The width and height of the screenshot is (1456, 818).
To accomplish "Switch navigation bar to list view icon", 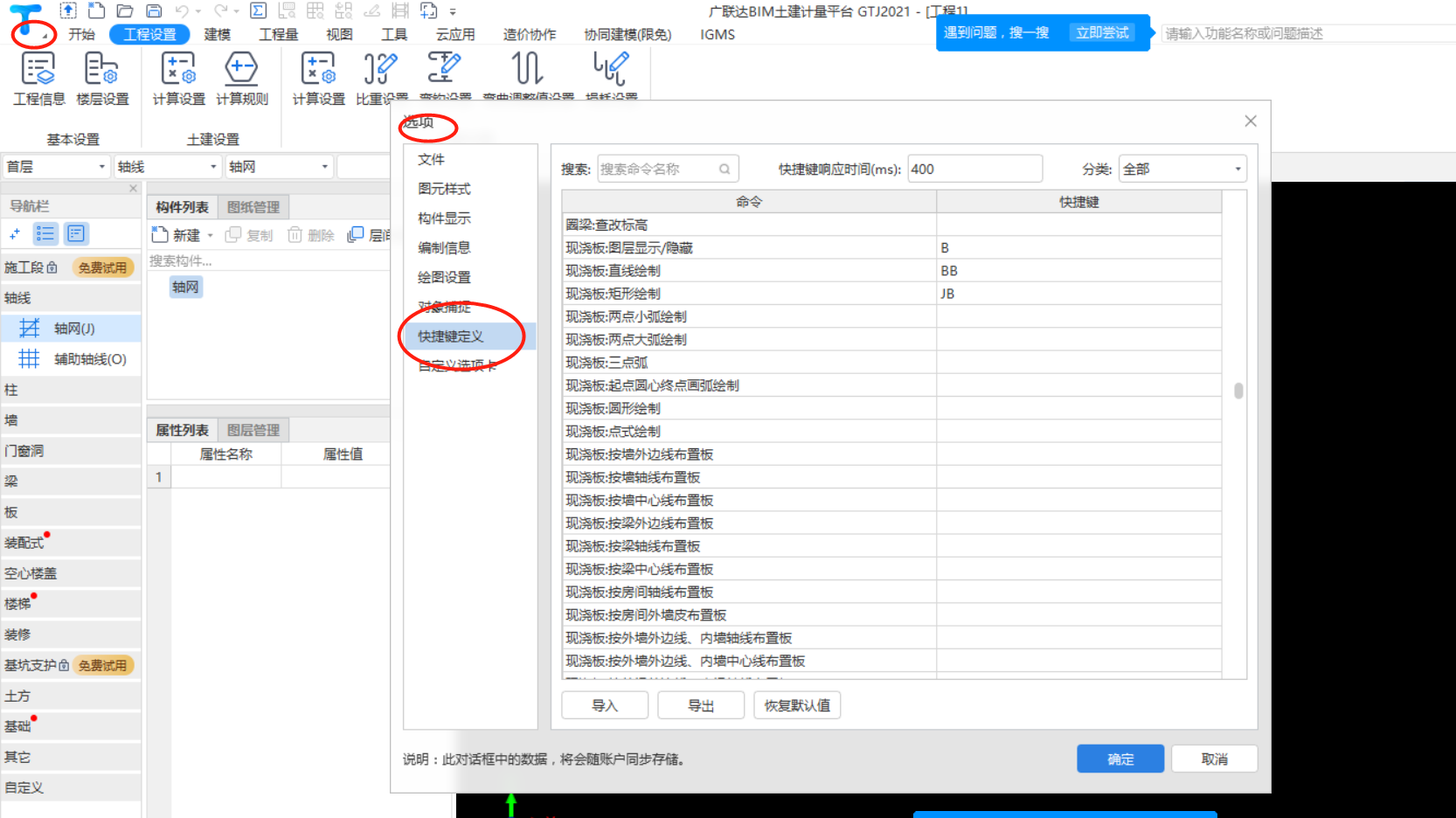I will click(x=45, y=233).
